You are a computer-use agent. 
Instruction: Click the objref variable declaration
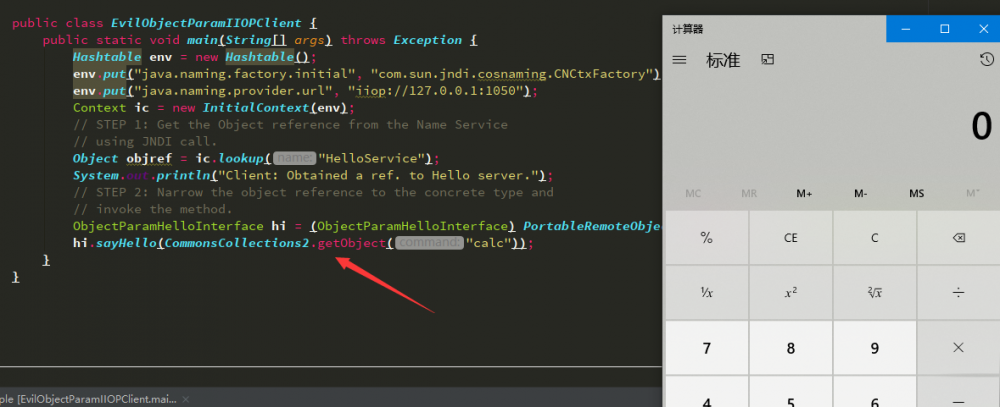click(149, 158)
